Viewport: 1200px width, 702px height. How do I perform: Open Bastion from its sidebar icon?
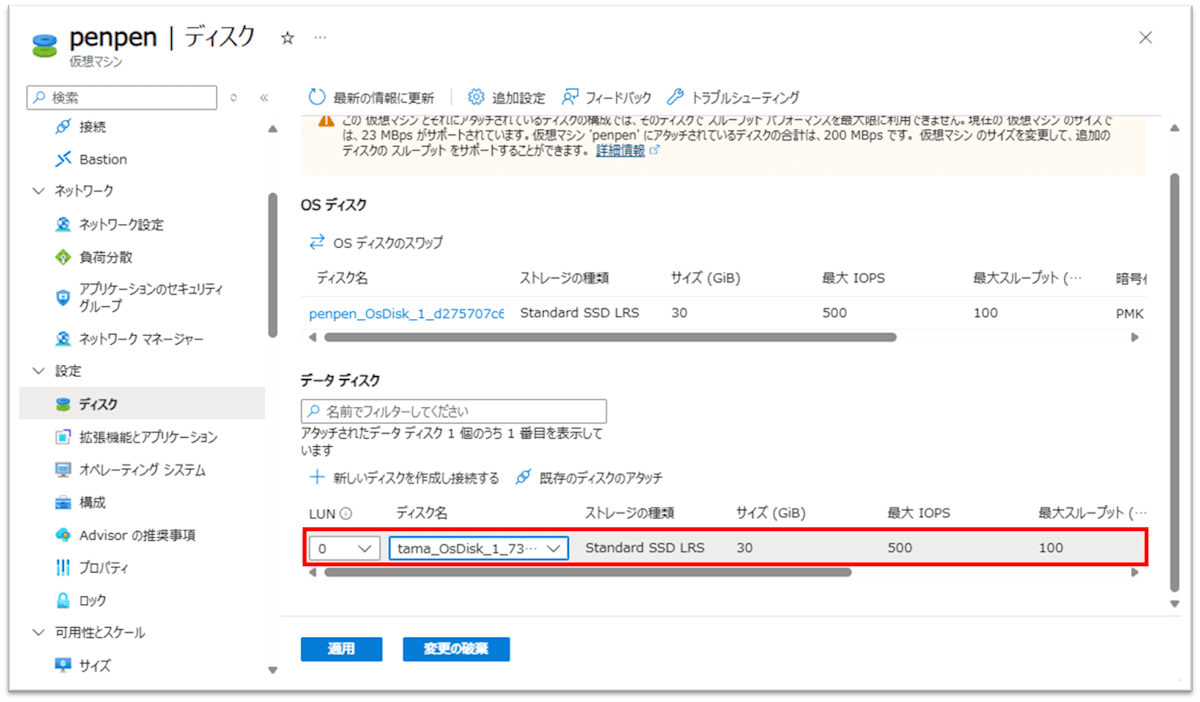point(63,159)
